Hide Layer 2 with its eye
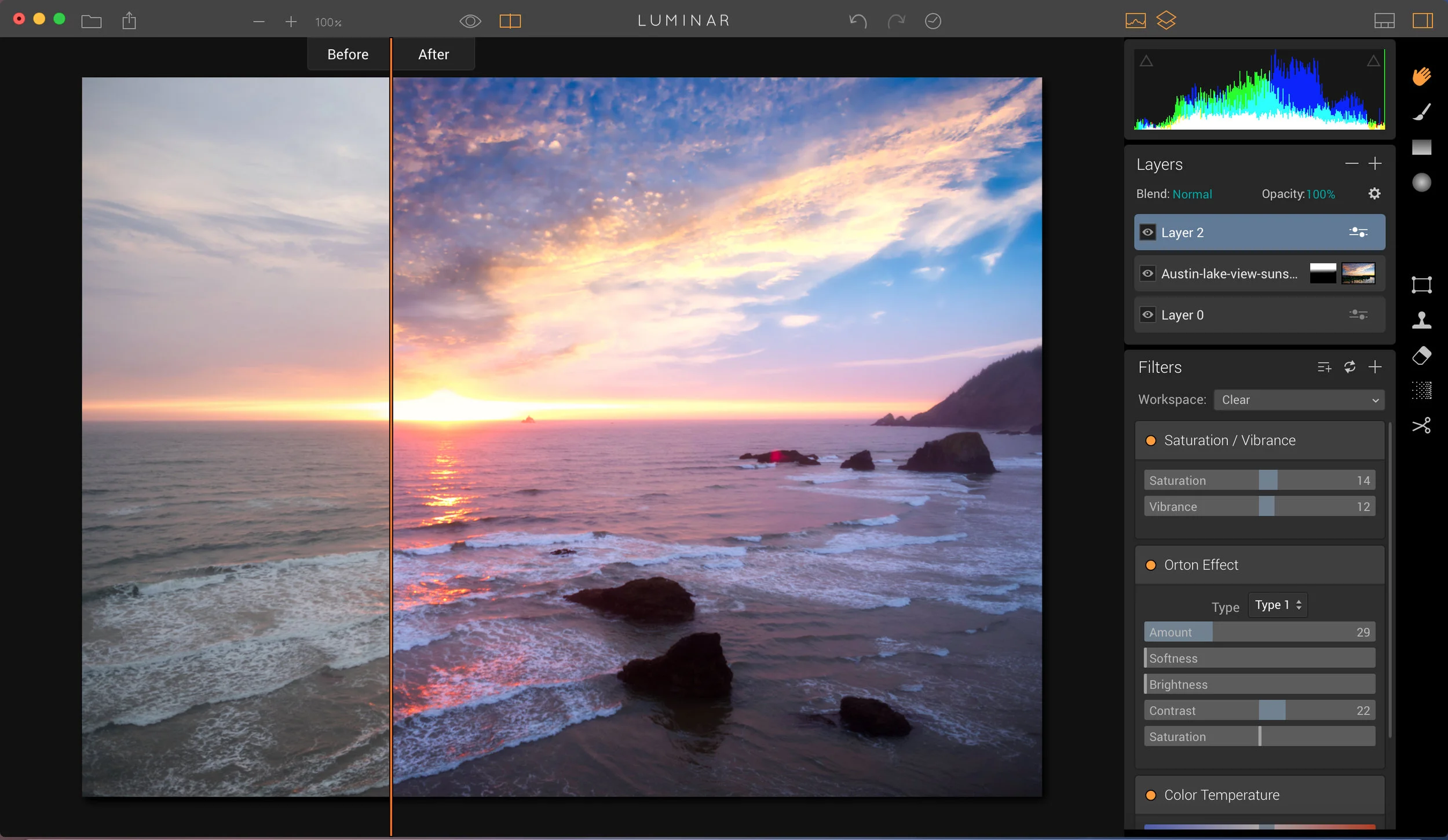Screen dimensions: 1448x840 pyautogui.click(x=1147, y=232)
